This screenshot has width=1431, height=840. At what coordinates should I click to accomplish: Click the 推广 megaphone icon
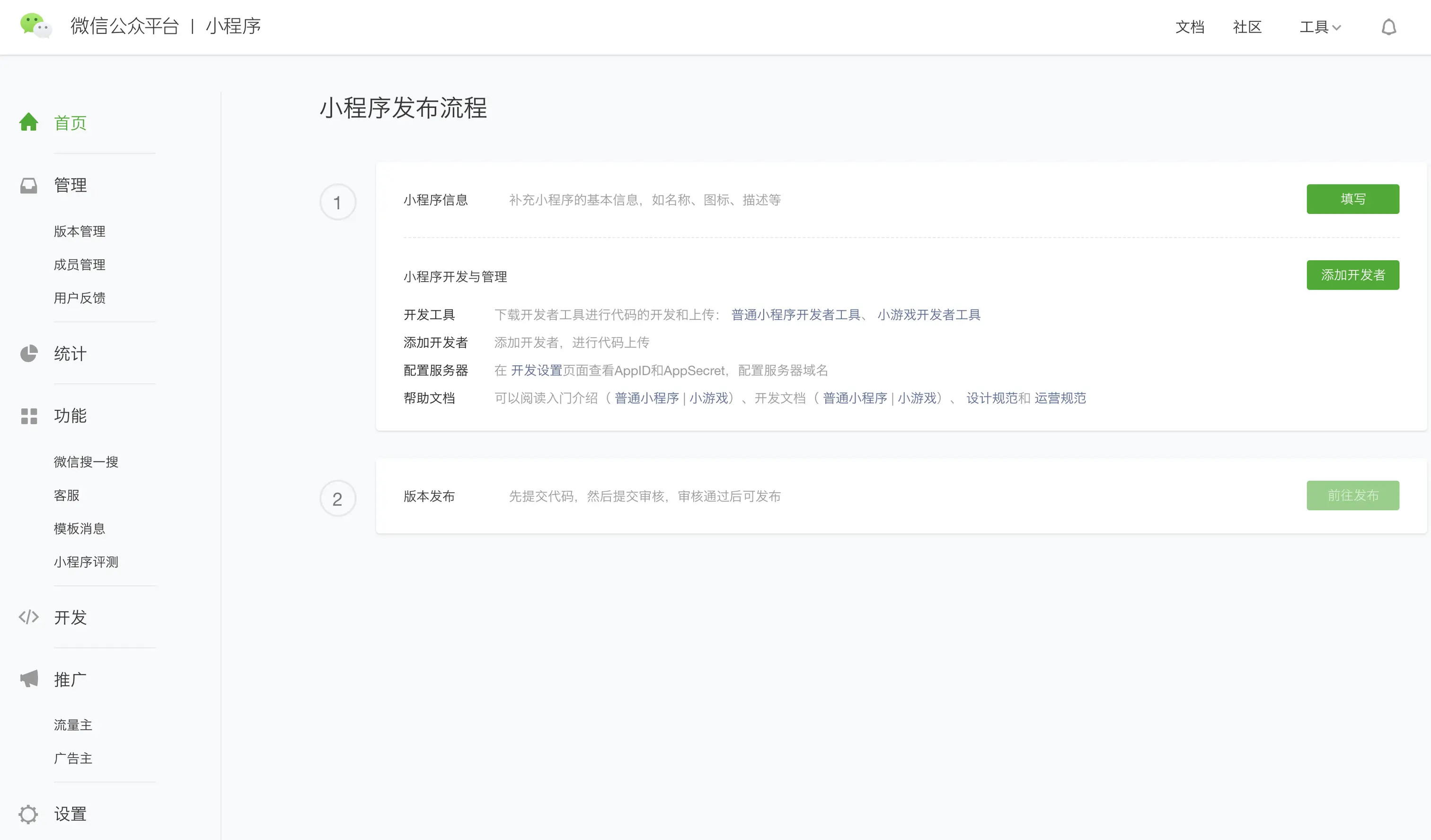point(29,679)
